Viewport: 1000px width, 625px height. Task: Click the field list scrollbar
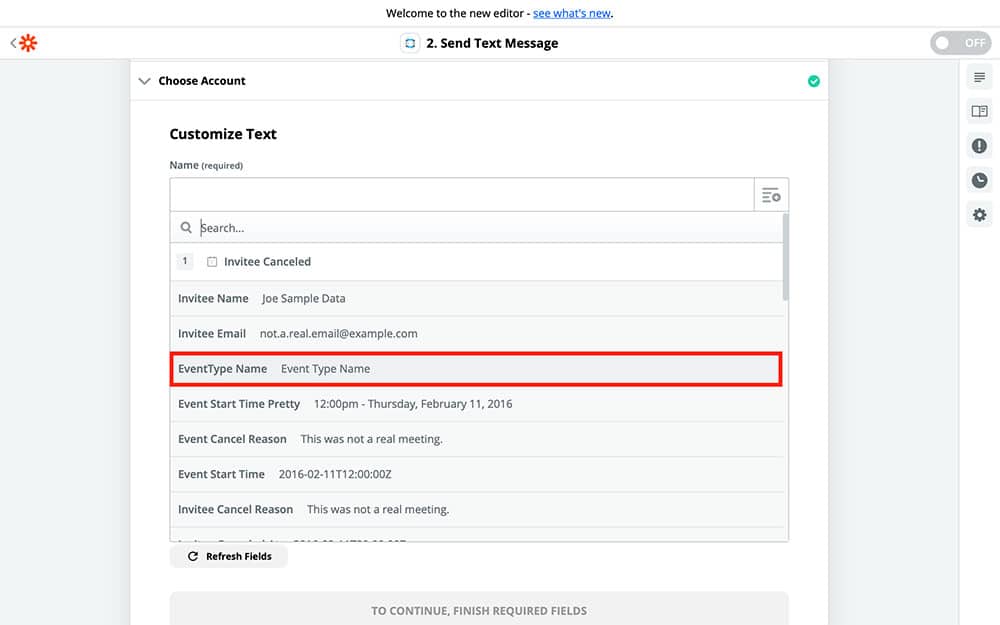(785, 258)
